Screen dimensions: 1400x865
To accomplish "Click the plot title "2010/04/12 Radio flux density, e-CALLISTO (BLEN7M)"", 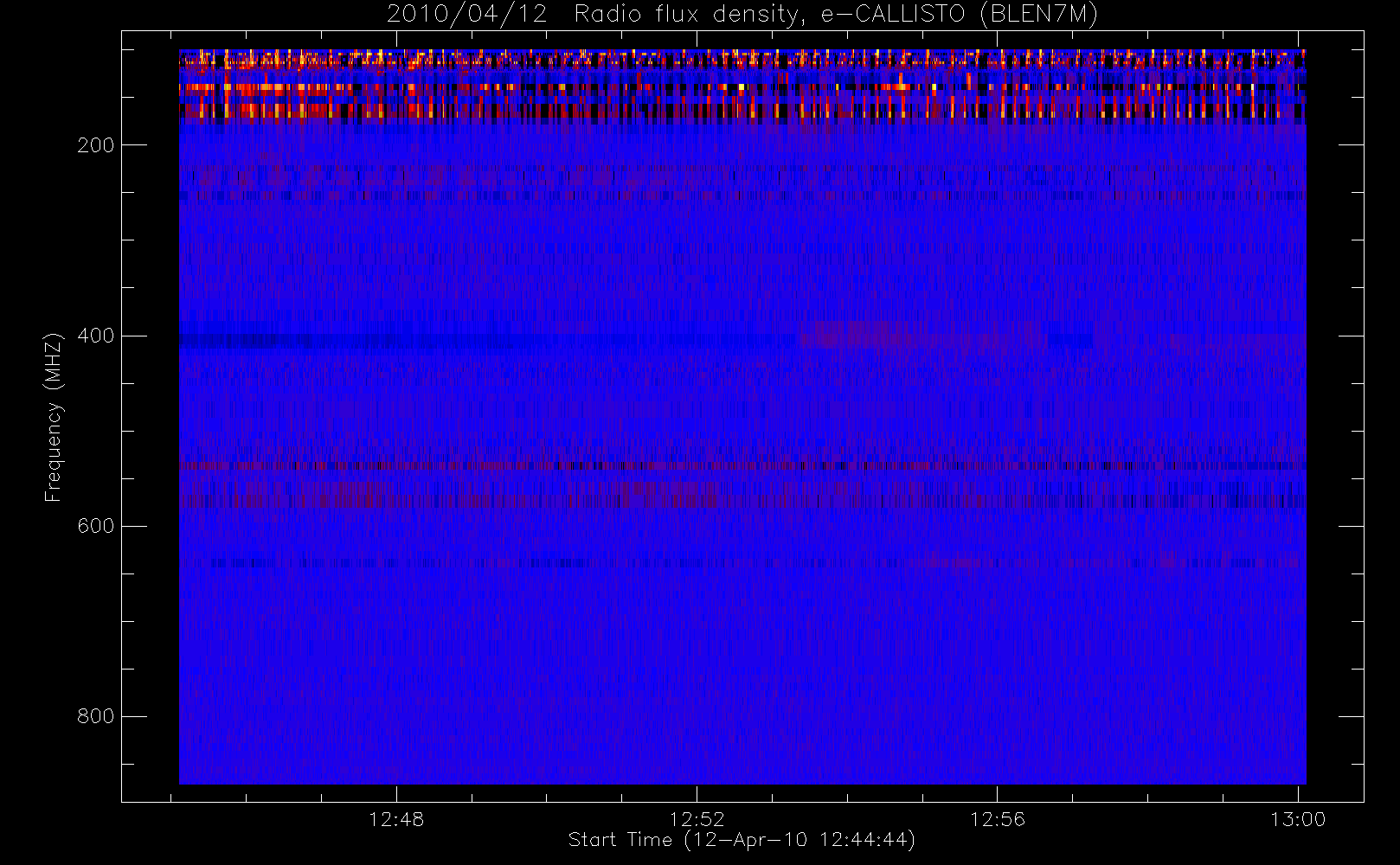I will pyautogui.click(x=742, y=15).
